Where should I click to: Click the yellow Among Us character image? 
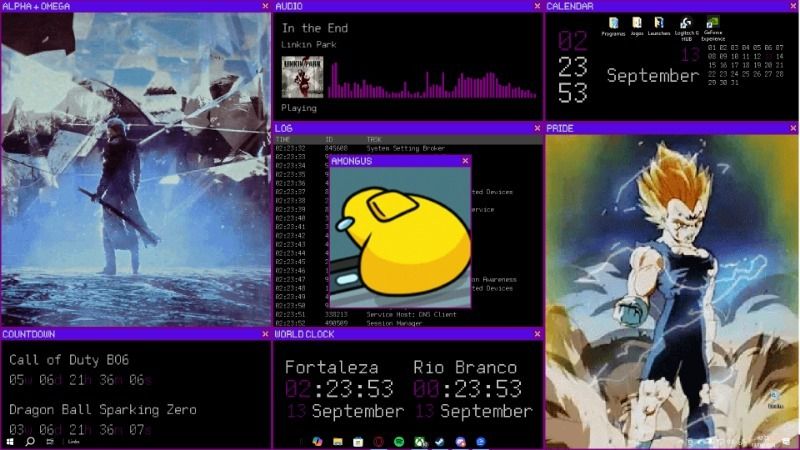click(401, 237)
